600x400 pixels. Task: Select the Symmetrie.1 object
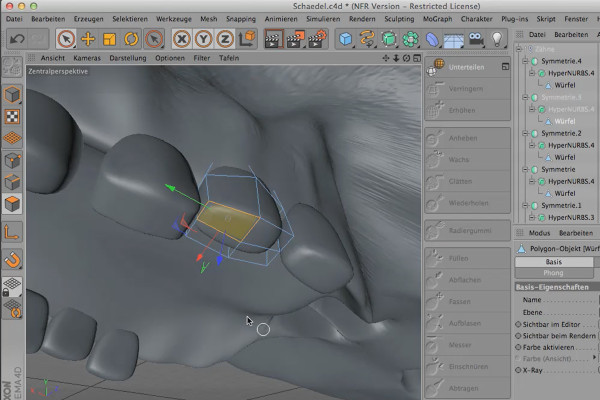click(561, 205)
